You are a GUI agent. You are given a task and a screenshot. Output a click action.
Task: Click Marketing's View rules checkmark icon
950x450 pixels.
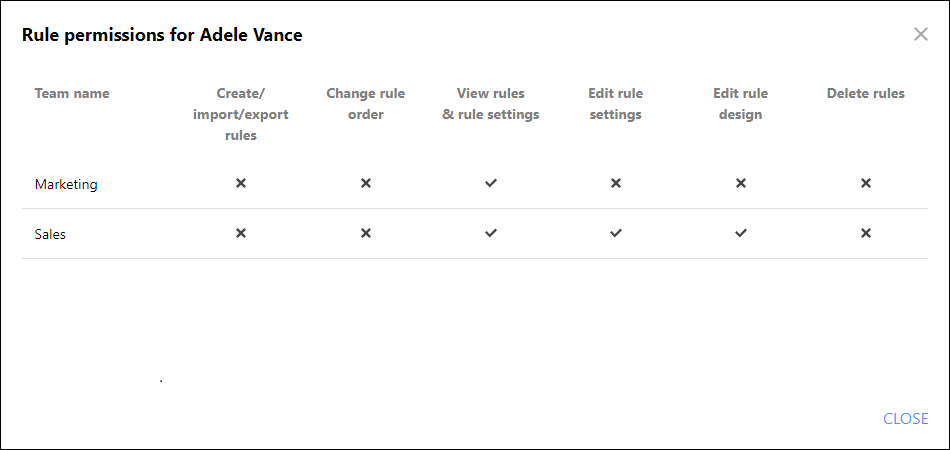click(491, 183)
